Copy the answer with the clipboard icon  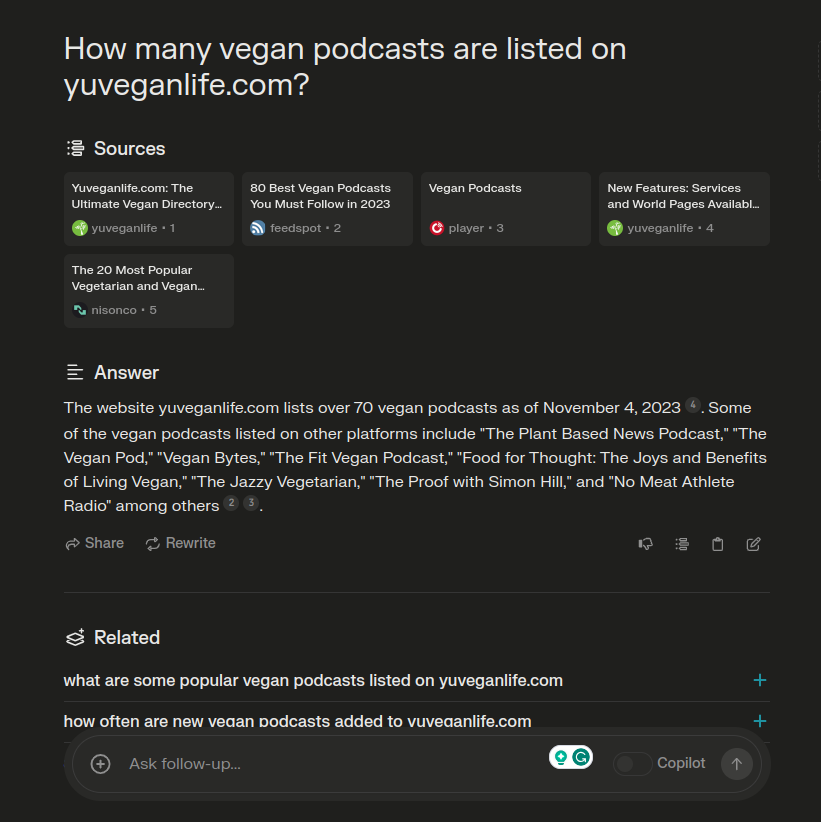click(717, 544)
